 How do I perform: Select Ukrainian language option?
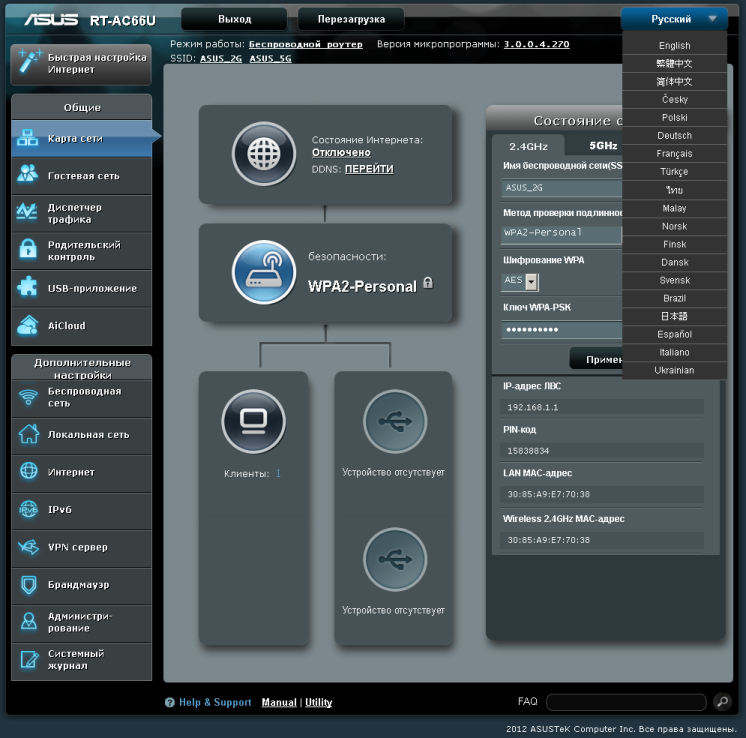674,370
